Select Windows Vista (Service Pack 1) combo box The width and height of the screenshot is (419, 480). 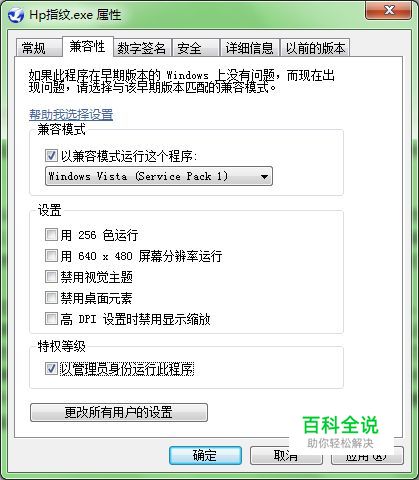pos(159,176)
